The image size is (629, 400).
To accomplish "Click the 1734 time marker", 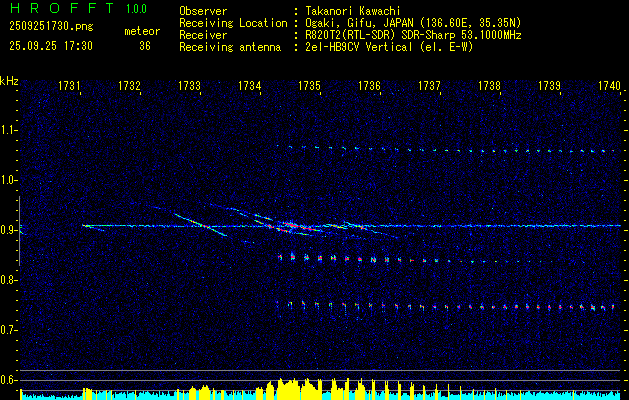I will [x=249, y=86].
